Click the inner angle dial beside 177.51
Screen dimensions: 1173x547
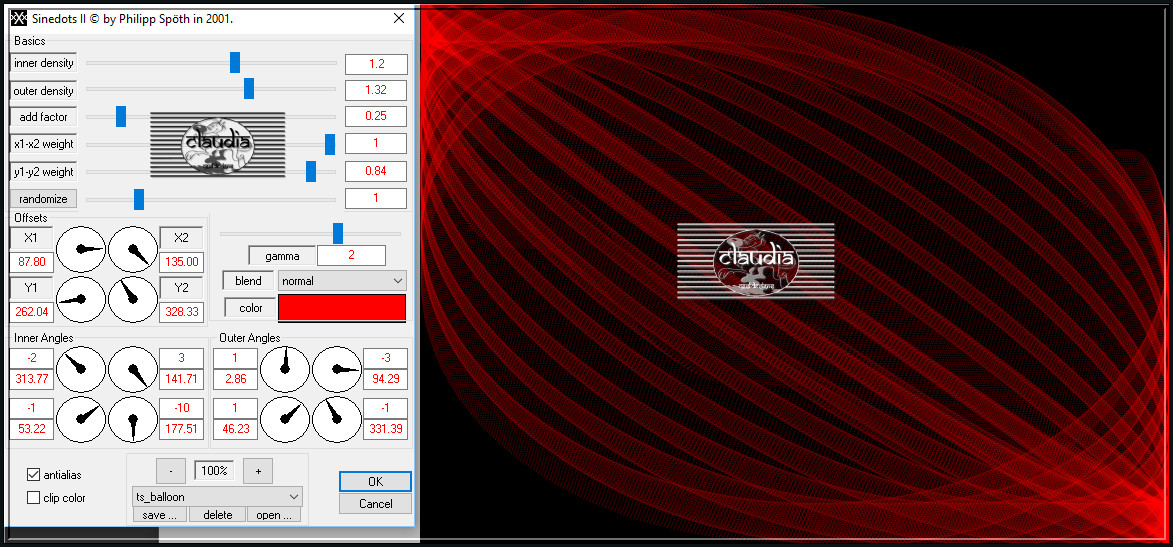coord(133,420)
